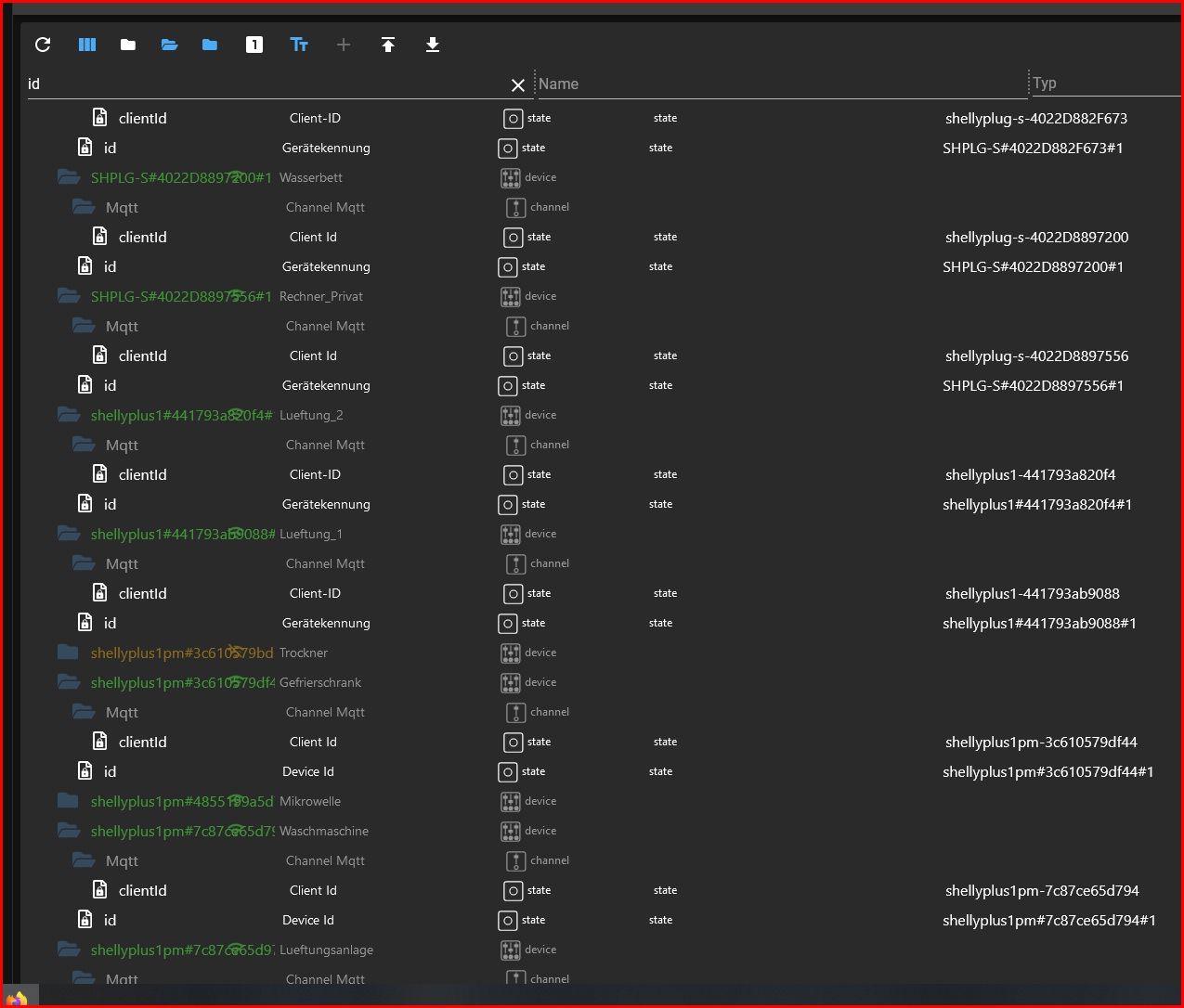Focus the id filter field
1184x1008 pixels.
tap(267, 84)
